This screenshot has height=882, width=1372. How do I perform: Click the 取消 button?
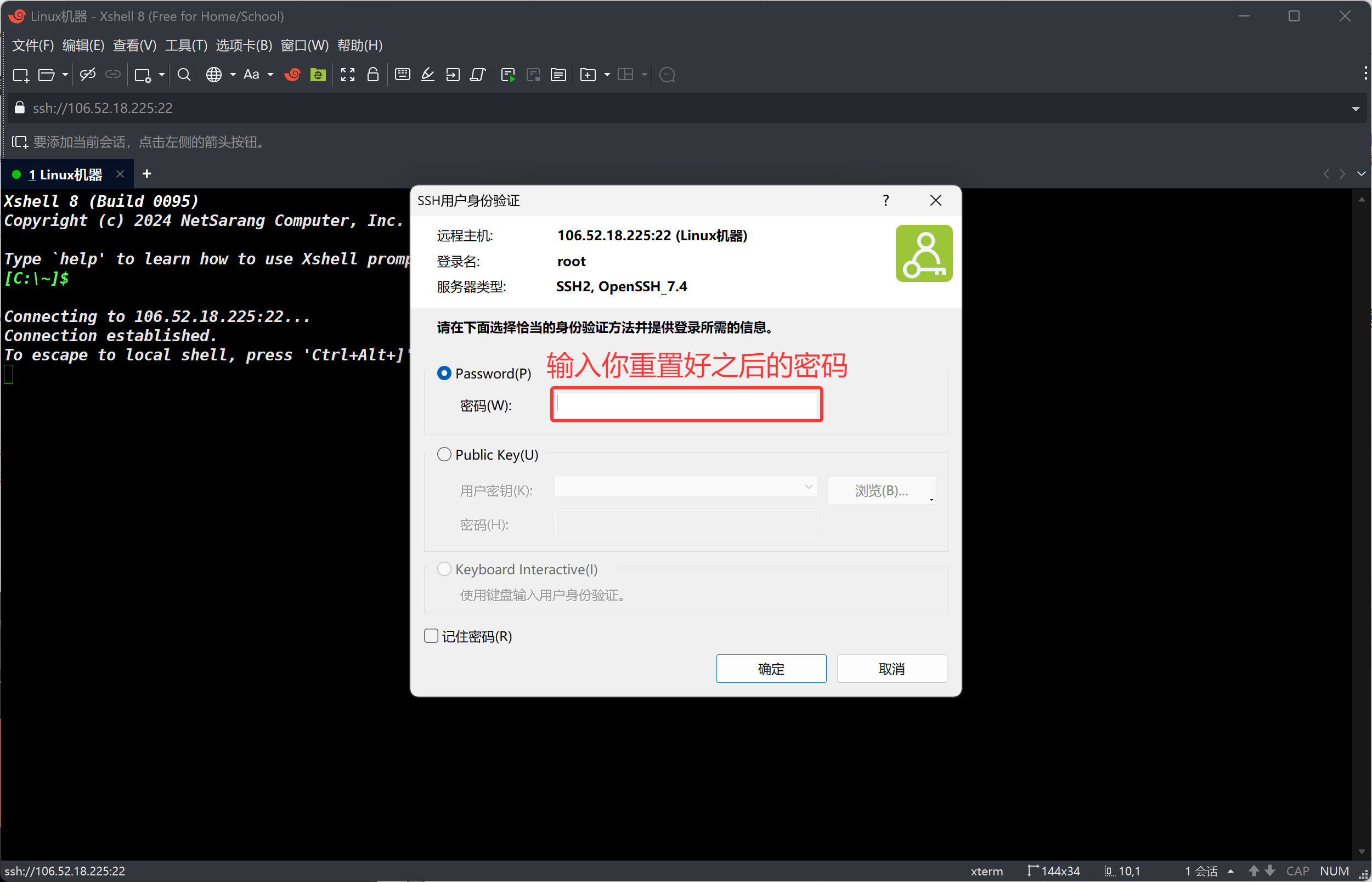click(x=891, y=669)
